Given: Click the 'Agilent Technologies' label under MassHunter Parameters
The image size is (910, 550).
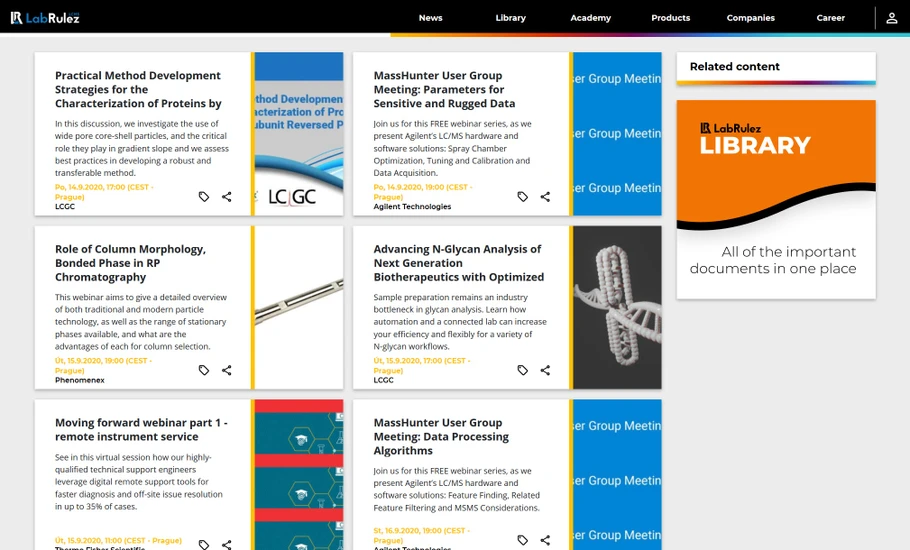Looking at the screenshot, I should 412,207.
